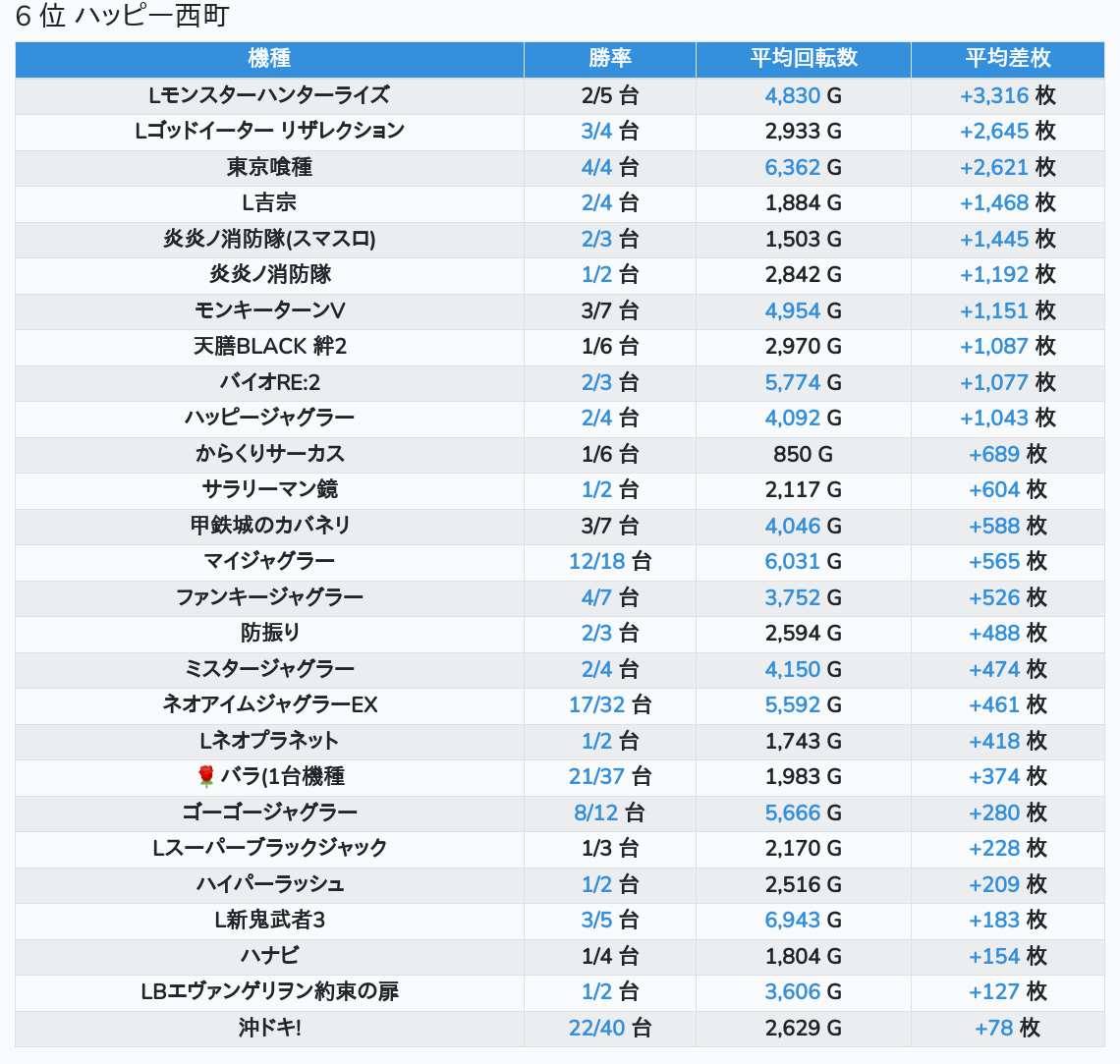Open the +2,621 枚 link for 東京喰種
The height and width of the screenshot is (1064, 1120).
coord(994,168)
